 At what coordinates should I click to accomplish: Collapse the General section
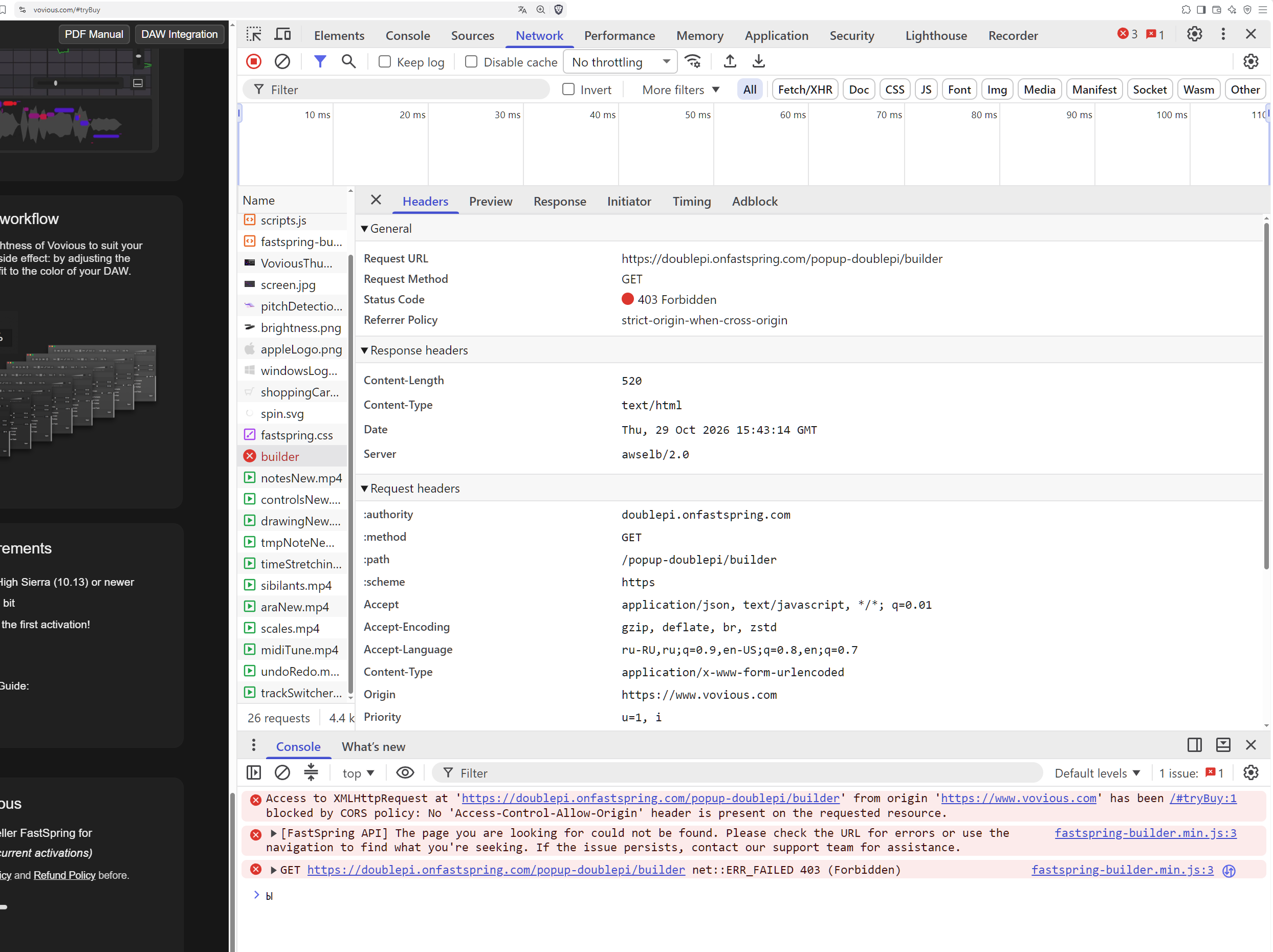[386, 228]
